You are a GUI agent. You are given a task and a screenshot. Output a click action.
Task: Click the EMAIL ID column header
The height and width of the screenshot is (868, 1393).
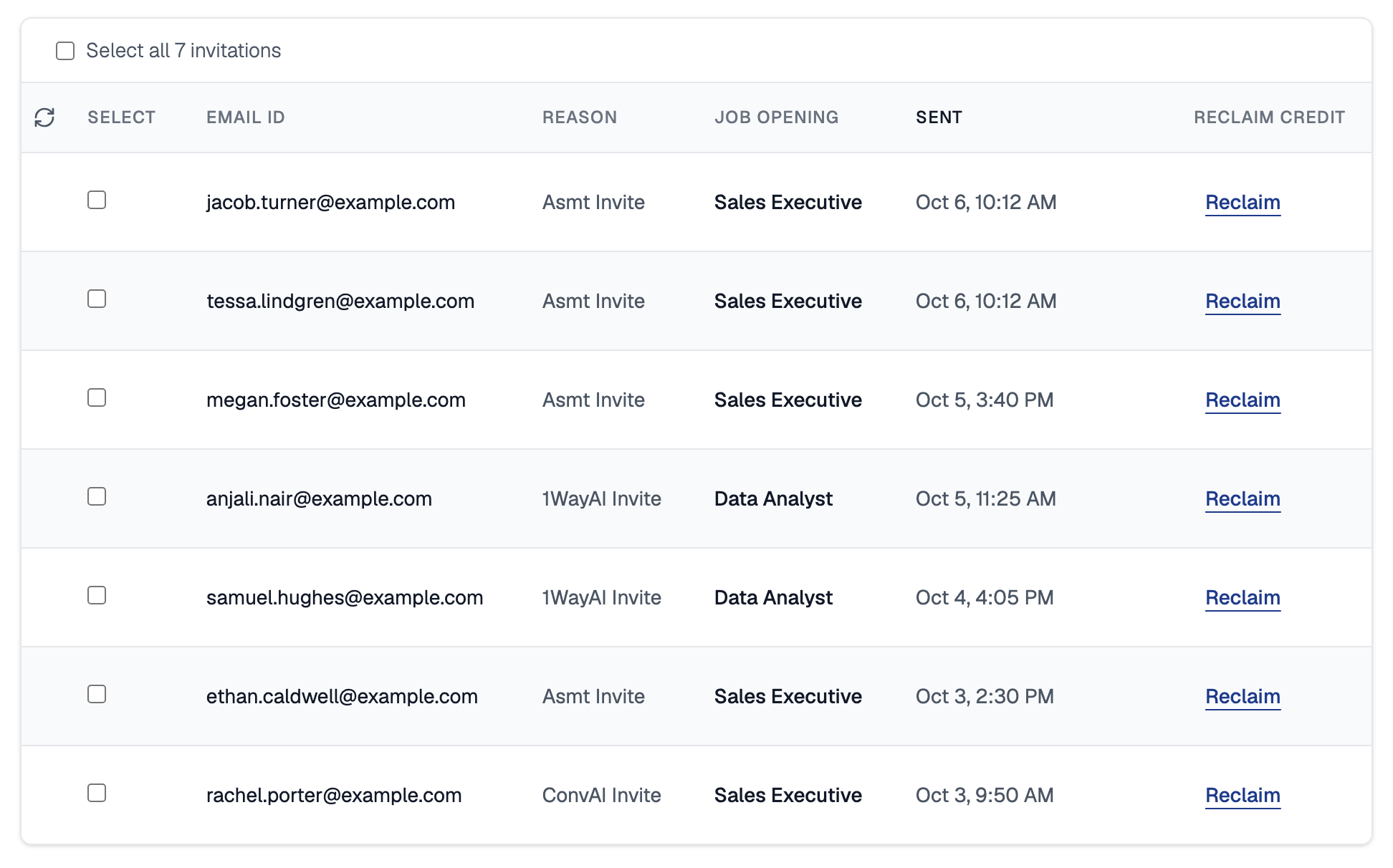[x=246, y=117]
